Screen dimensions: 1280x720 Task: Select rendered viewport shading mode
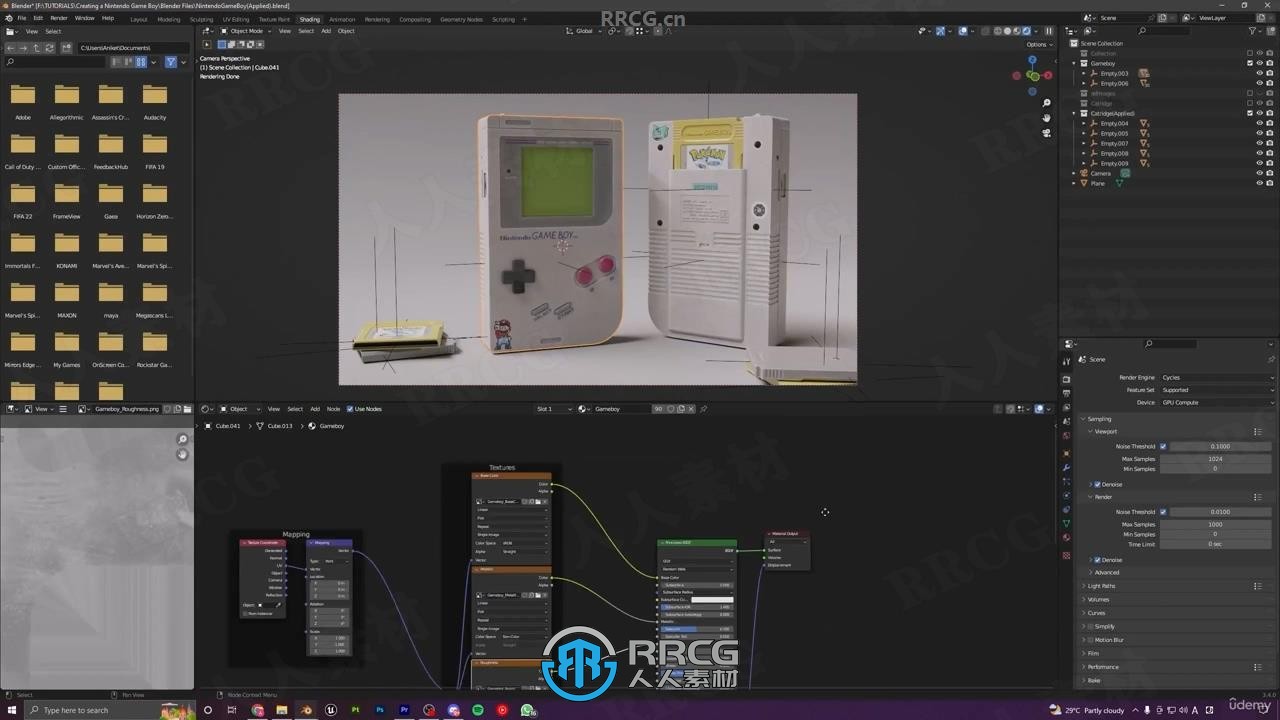pos(1026,31)
